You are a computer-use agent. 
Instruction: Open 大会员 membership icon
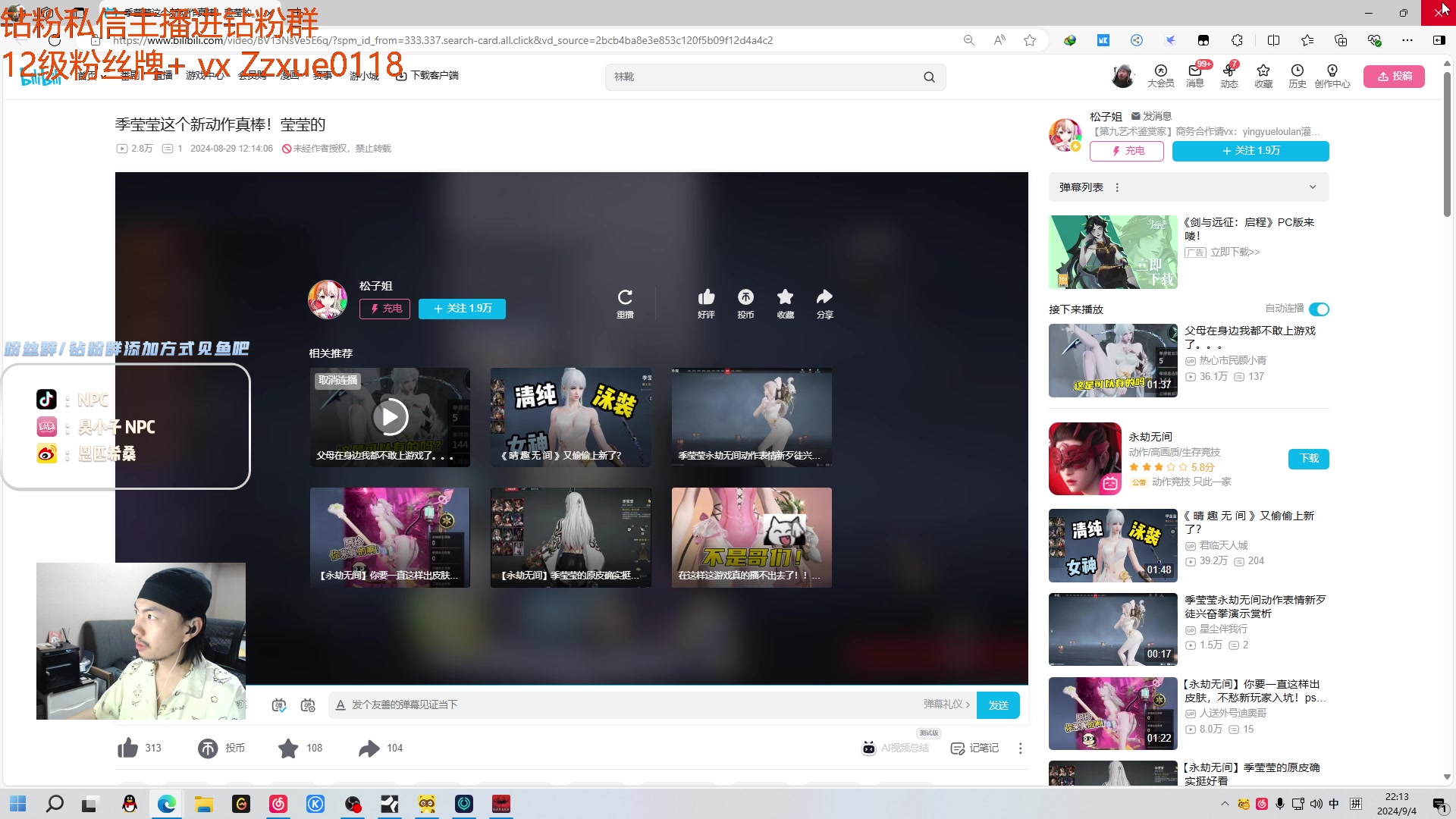pyautogui.click(x=1160, y=76)
